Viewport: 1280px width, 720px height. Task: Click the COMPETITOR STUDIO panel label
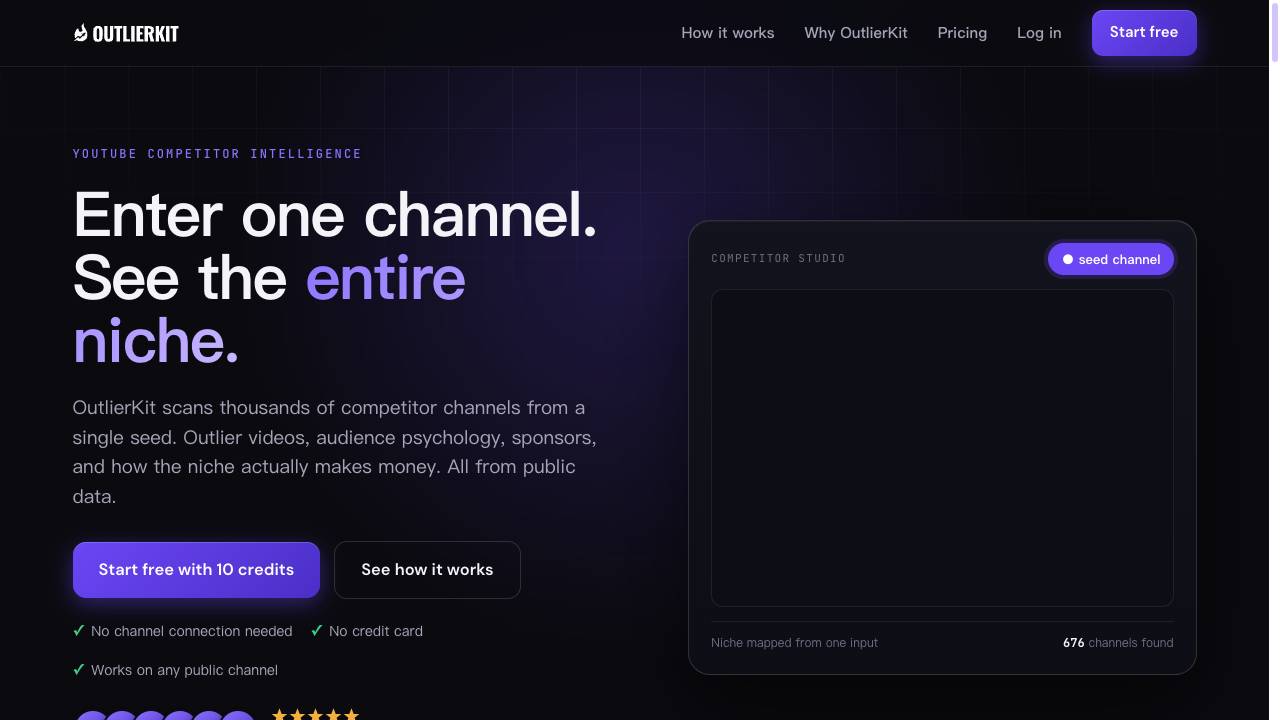tap(778, 259)
